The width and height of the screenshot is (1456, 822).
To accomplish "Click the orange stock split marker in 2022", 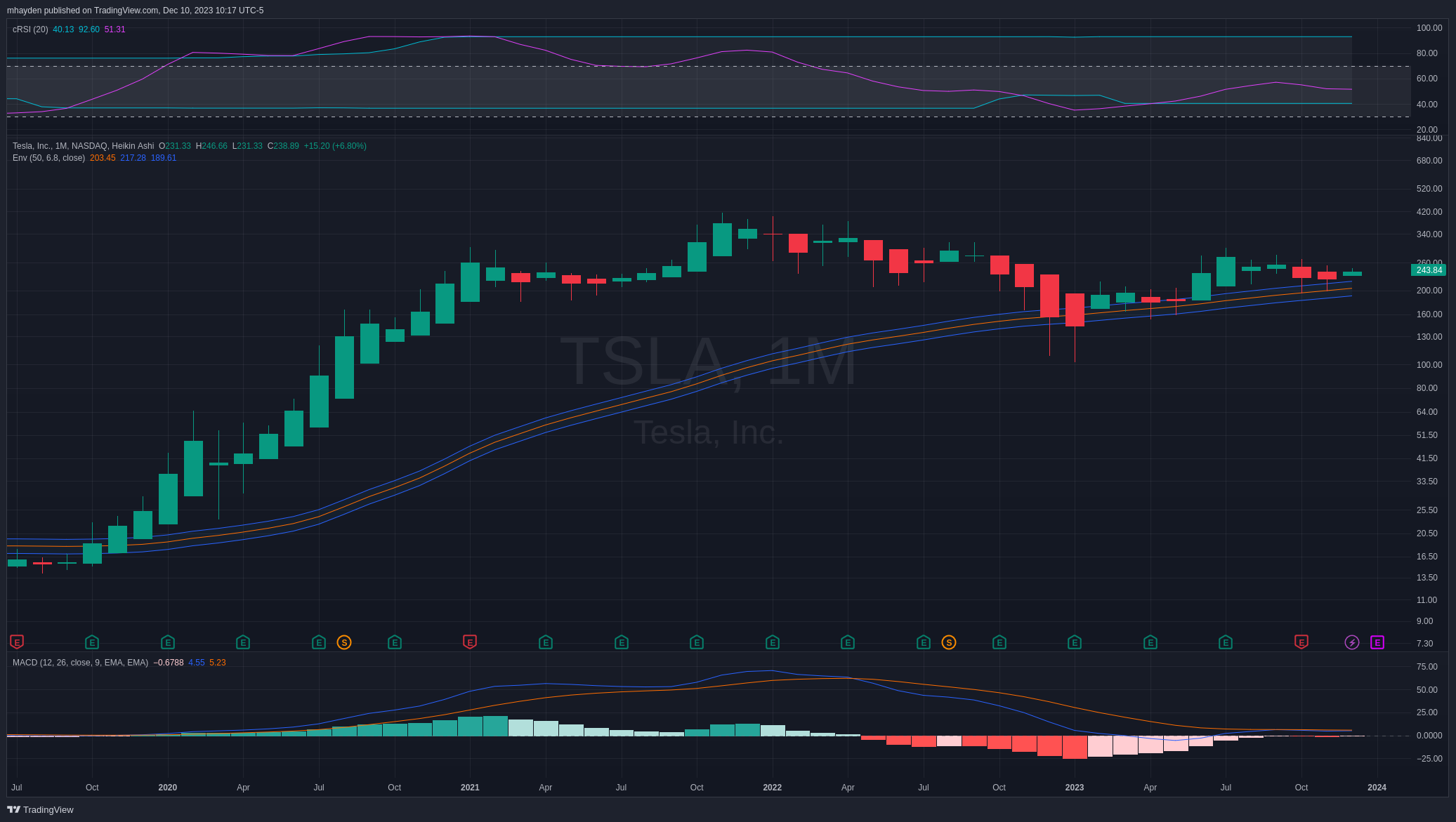I will 949,642.
